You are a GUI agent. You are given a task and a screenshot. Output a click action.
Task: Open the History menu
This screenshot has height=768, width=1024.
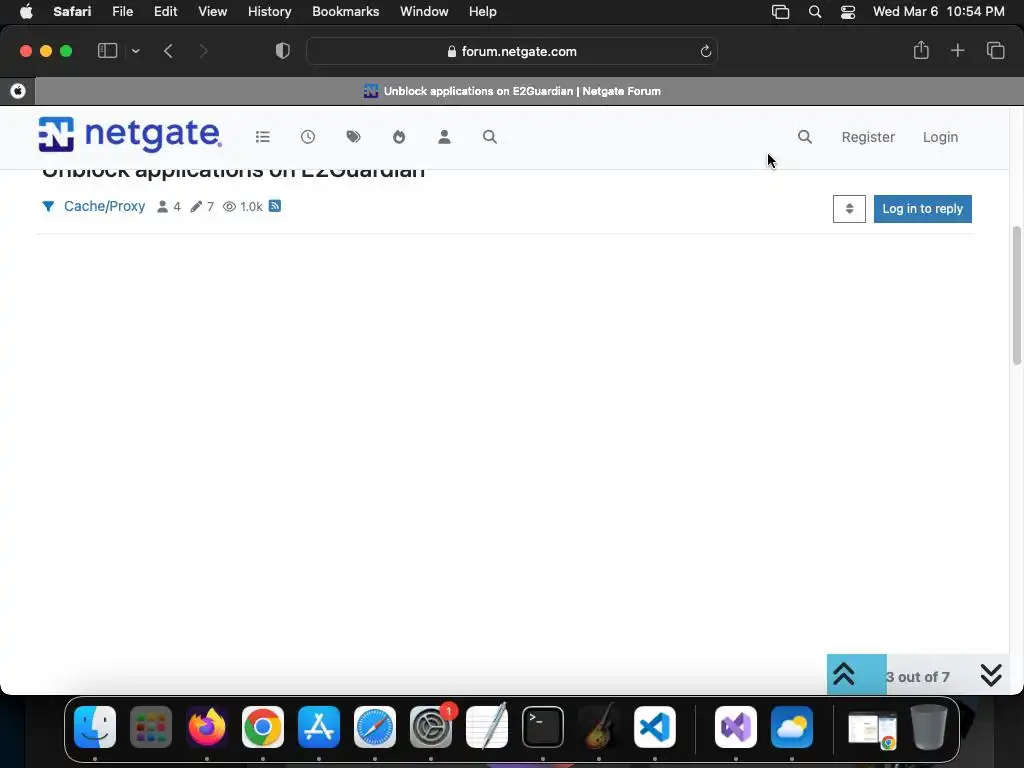[x=269, y=12]
